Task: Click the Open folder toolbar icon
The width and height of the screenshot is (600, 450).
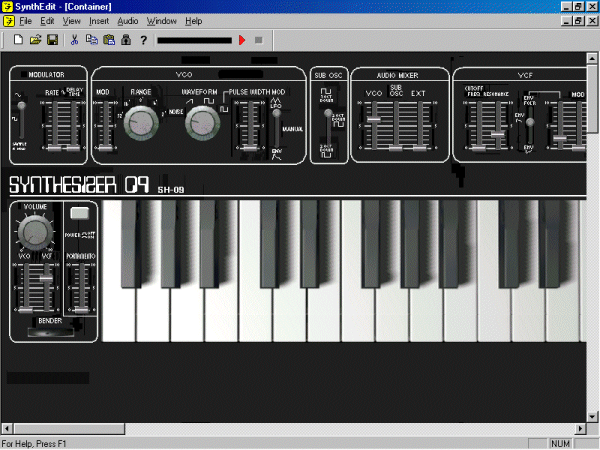Action: click(36, 40)
